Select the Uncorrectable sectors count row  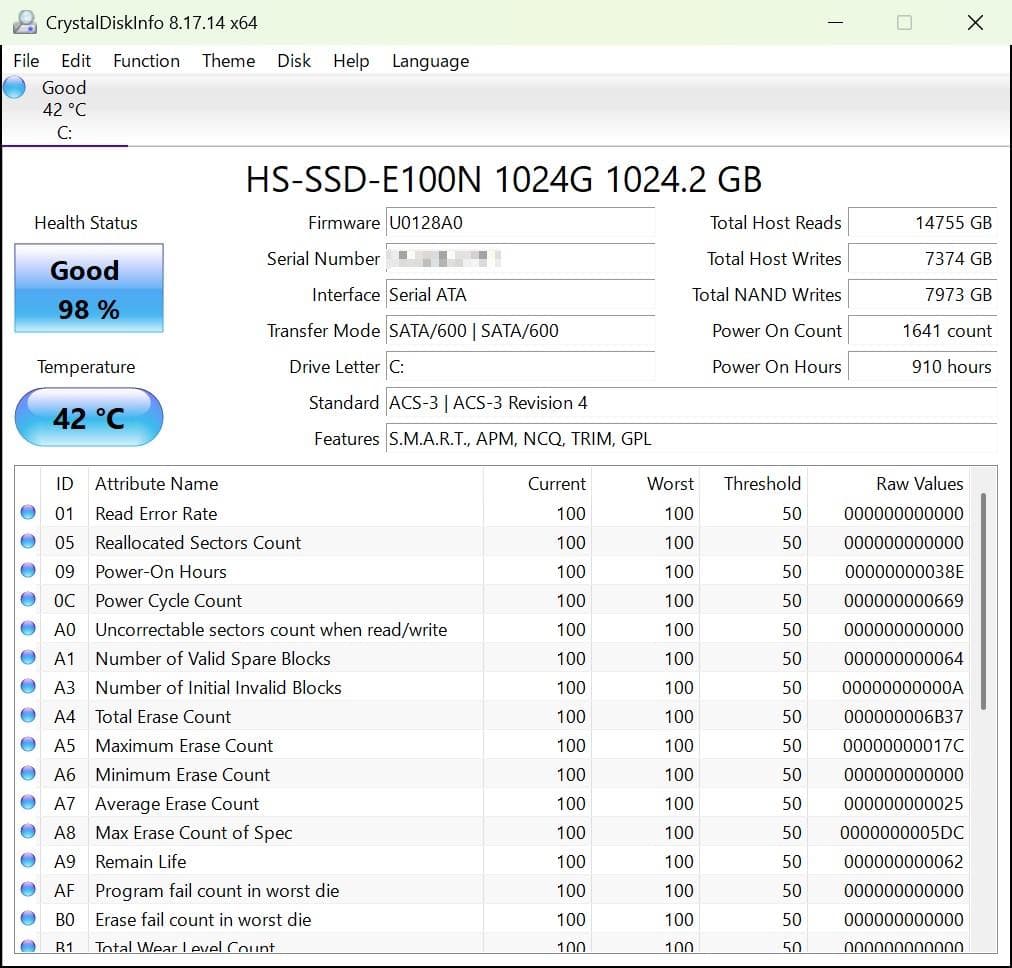point(492,630)
